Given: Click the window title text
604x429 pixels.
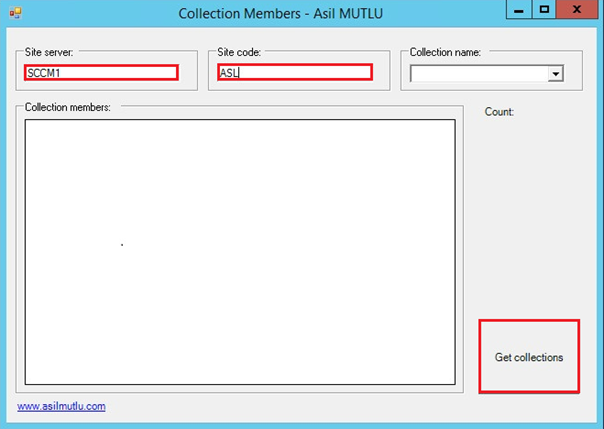Looking at the screenshot, I should 281,13.
